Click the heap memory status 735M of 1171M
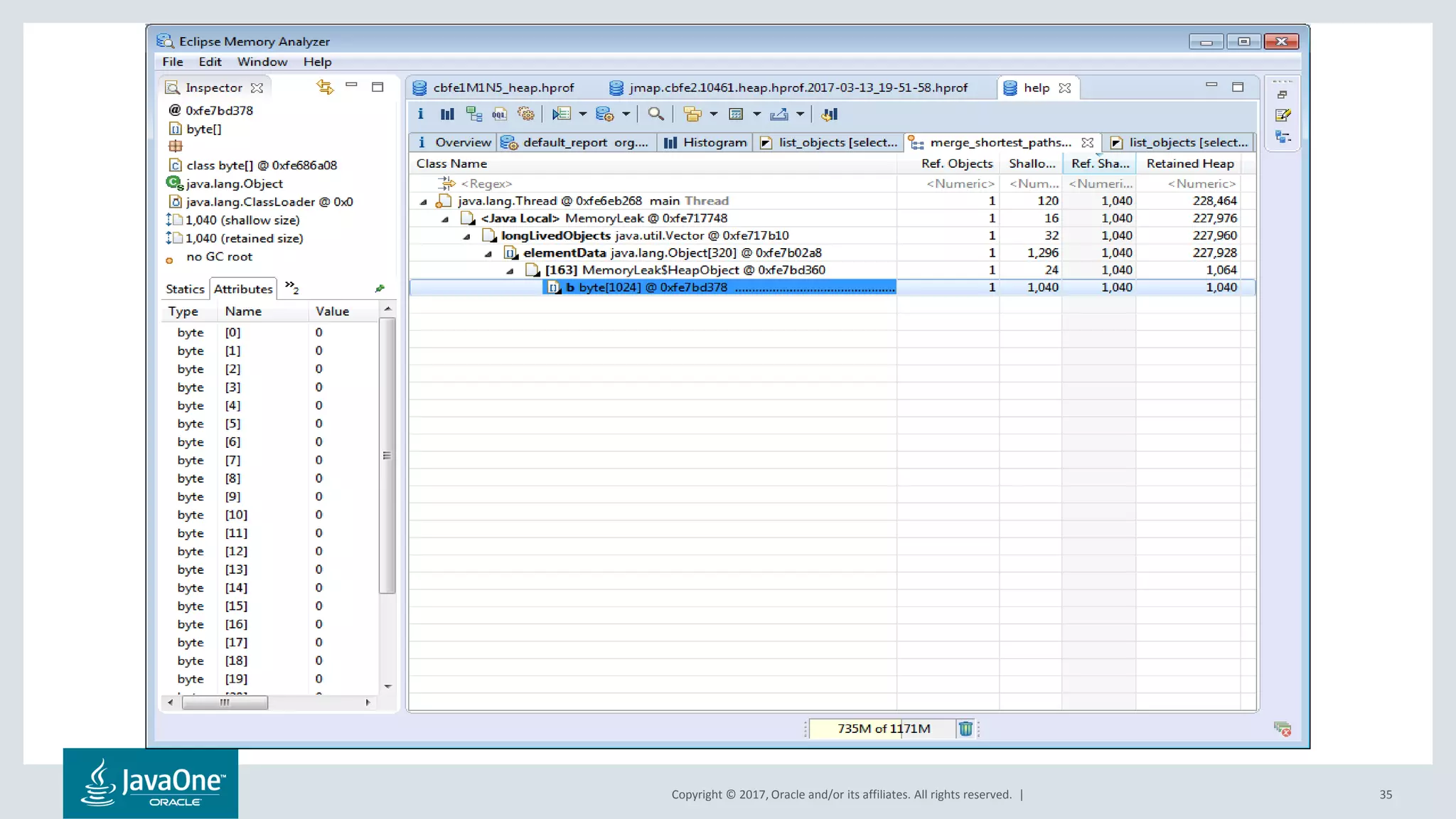This screenshot has height=819, width=1456. click(883, 728)
